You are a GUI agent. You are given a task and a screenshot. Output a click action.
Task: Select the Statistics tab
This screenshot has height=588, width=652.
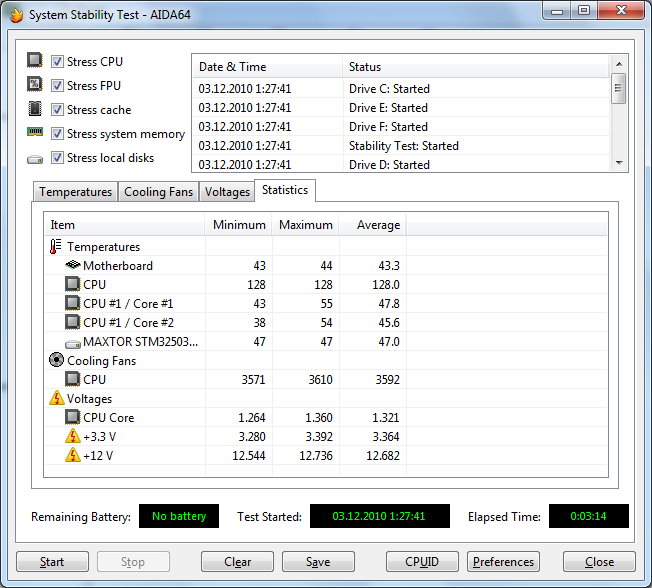tap(285, 190)
